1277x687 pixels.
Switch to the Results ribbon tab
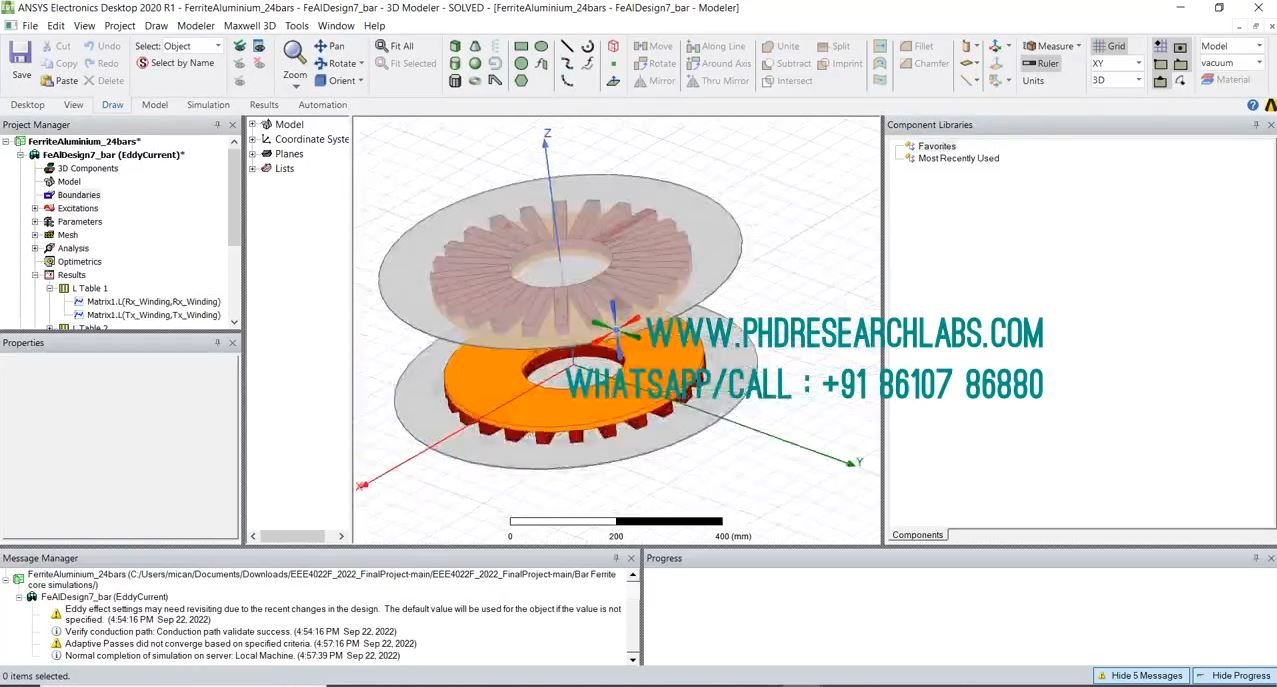(x=264, y=105)
